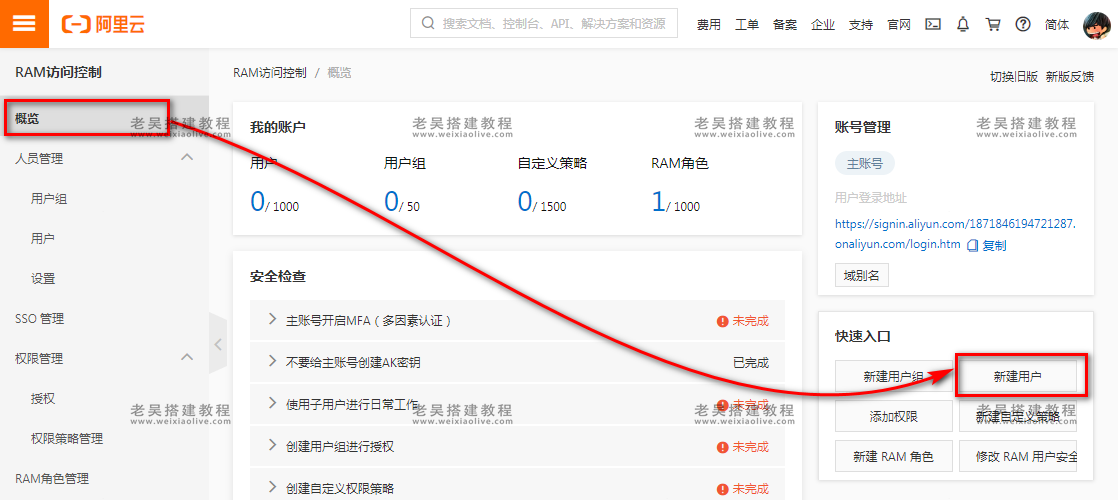Click warning icon for user group authorization row

click(722, 447)
